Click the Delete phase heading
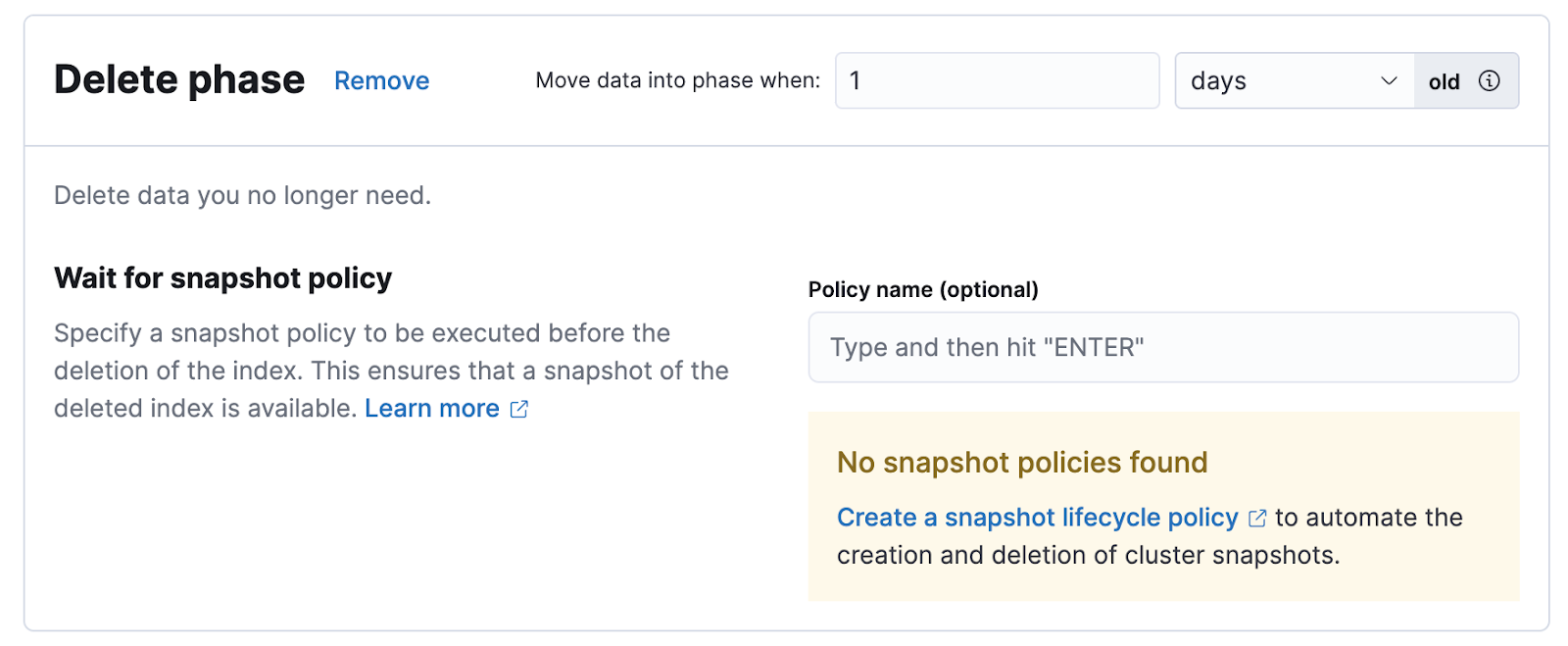The width and height of the screenshot is (1568, 646). point(179,79)
